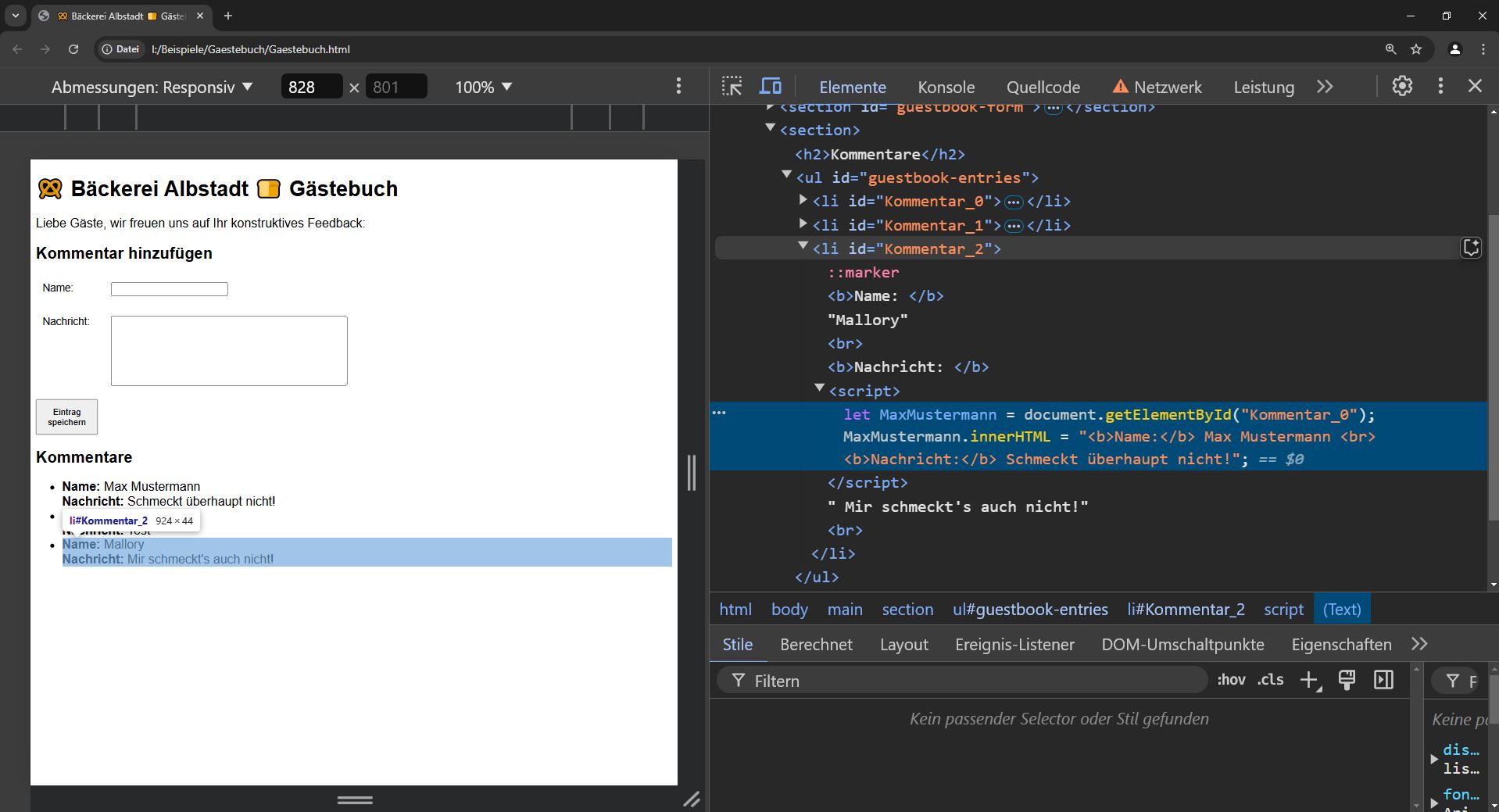Open DevTools settings gear
1499x812 pixels.
(x=1402, y=86)
